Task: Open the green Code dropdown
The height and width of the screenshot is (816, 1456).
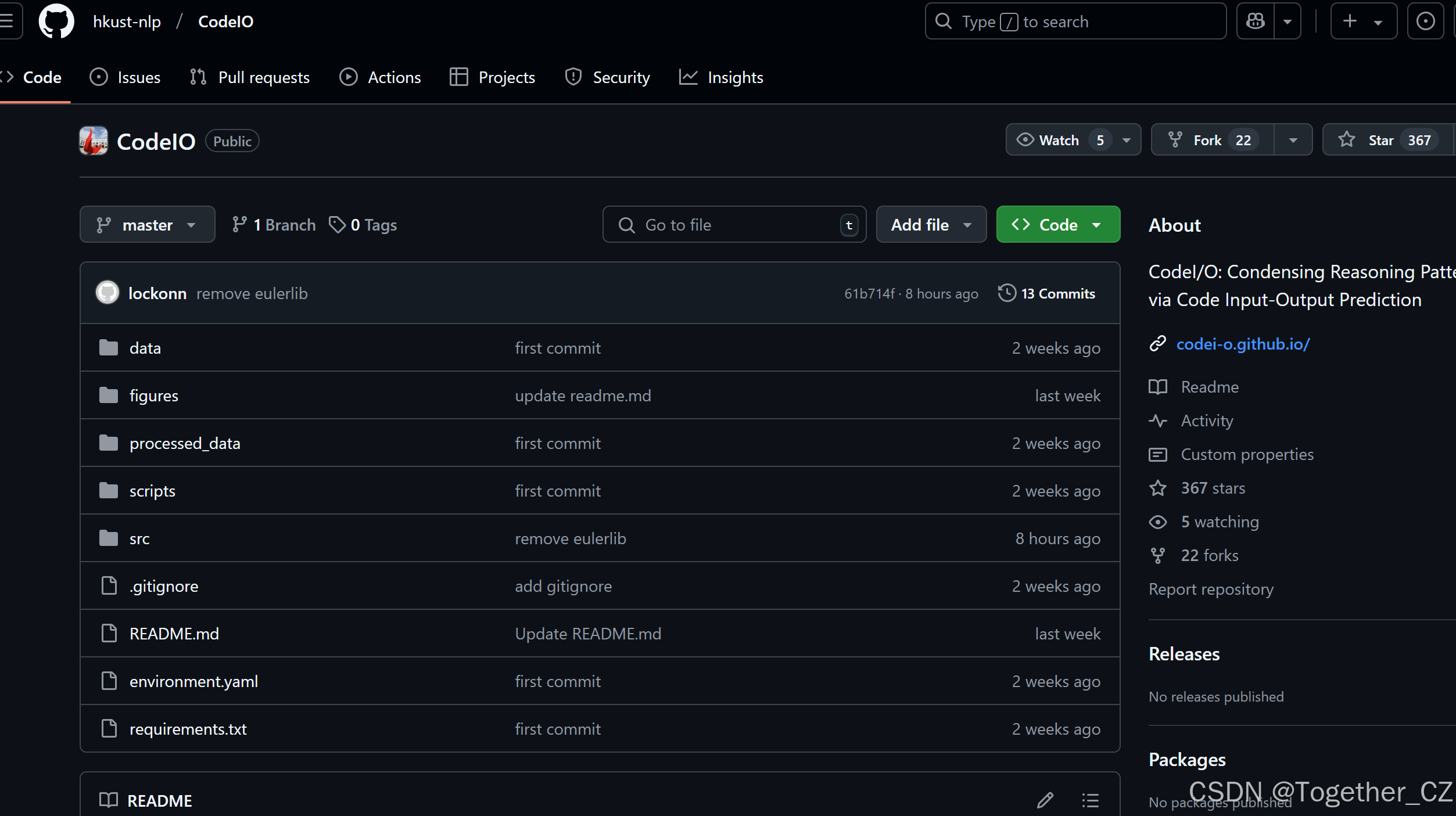Action: pos(1057,225)
